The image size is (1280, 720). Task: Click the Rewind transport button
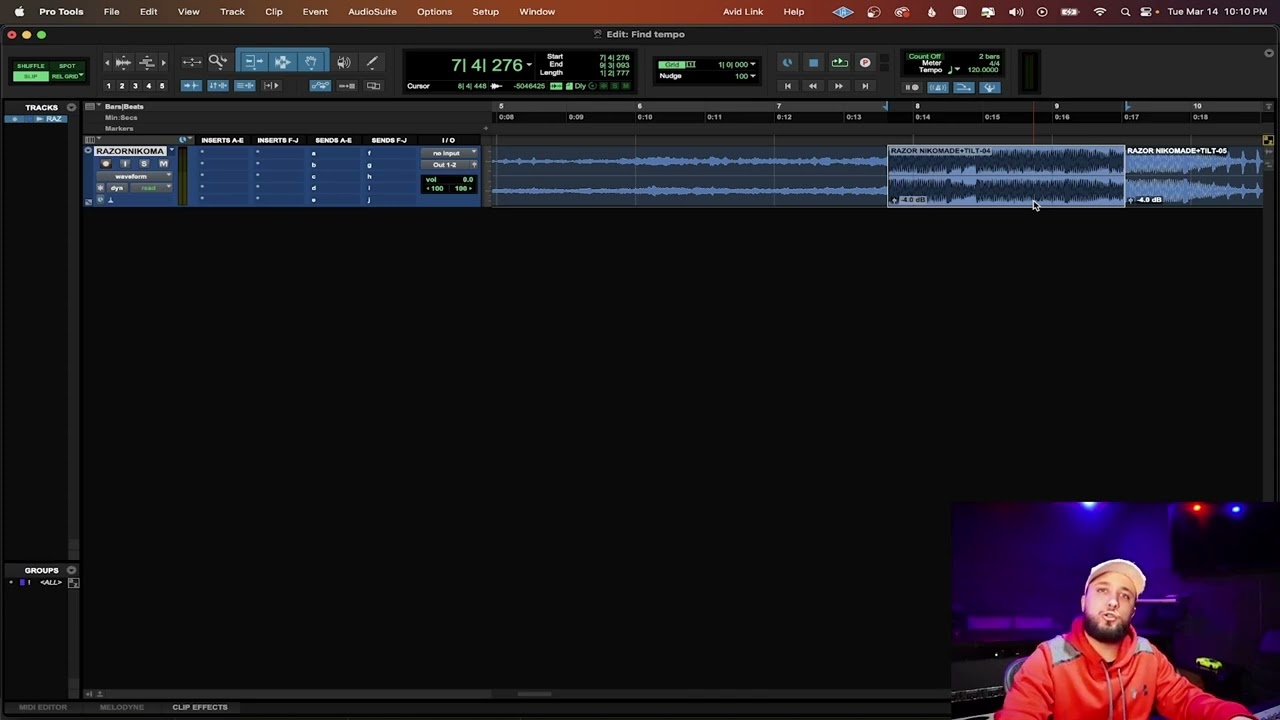point(812,86)
